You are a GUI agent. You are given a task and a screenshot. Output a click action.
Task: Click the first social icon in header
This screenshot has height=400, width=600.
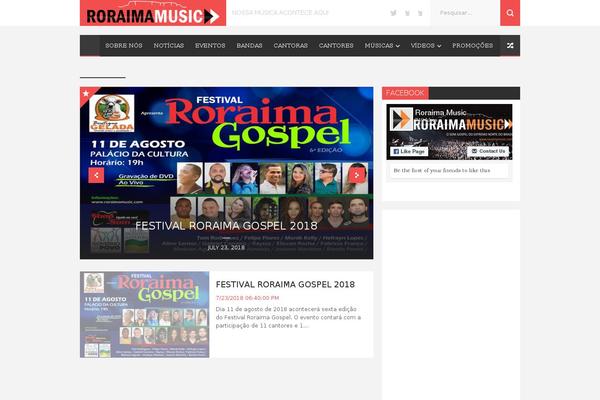[x=393, y=13]
